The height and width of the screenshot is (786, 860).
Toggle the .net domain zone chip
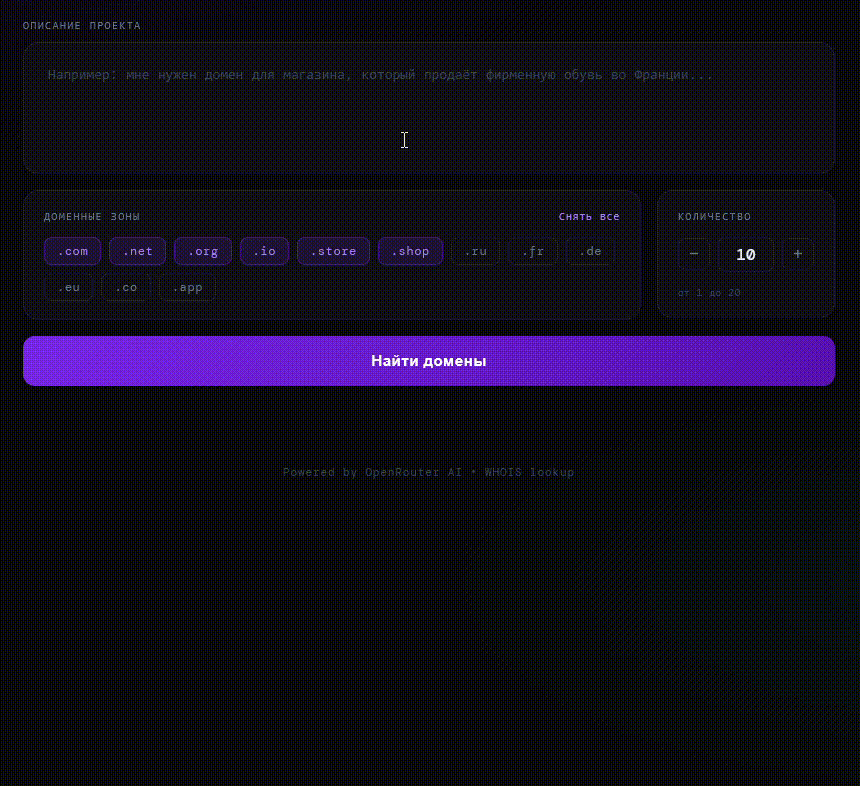coord(138,251)
